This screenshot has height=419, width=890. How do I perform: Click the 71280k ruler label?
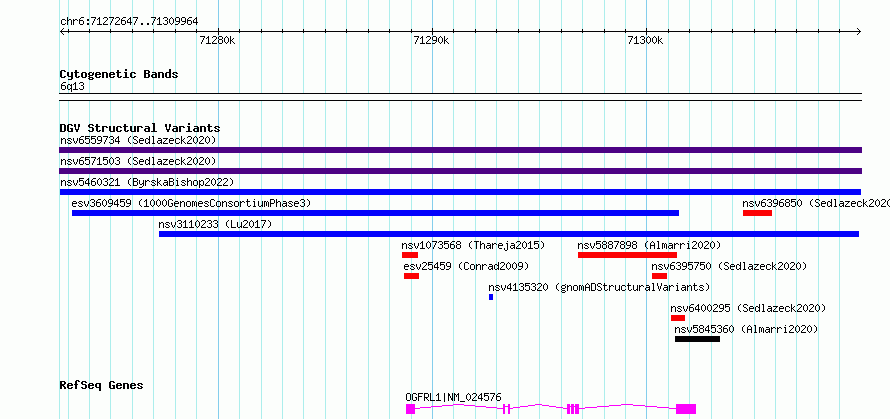217,40
